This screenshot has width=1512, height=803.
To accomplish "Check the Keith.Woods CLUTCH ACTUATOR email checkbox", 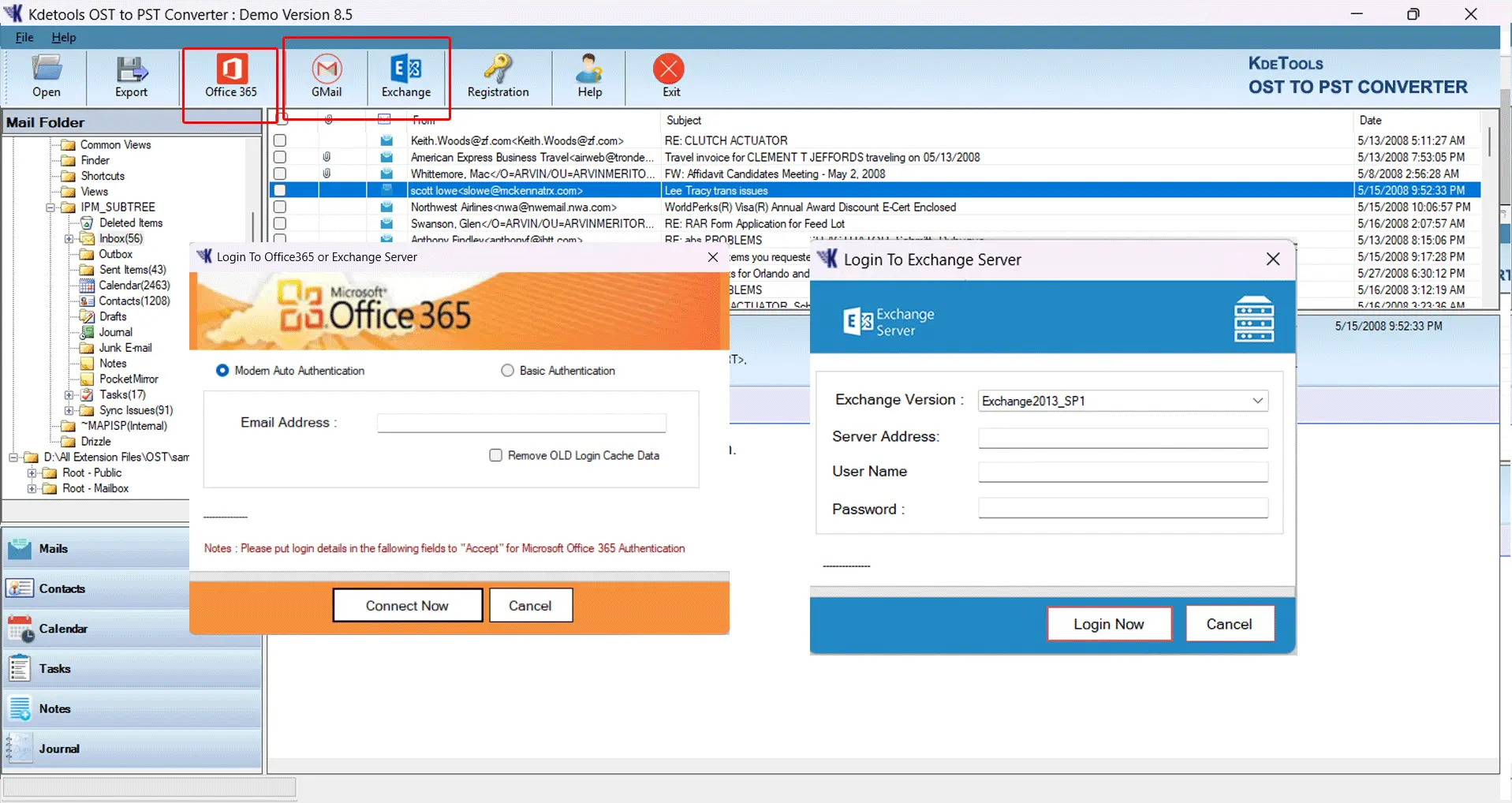I will click(280, 140).
